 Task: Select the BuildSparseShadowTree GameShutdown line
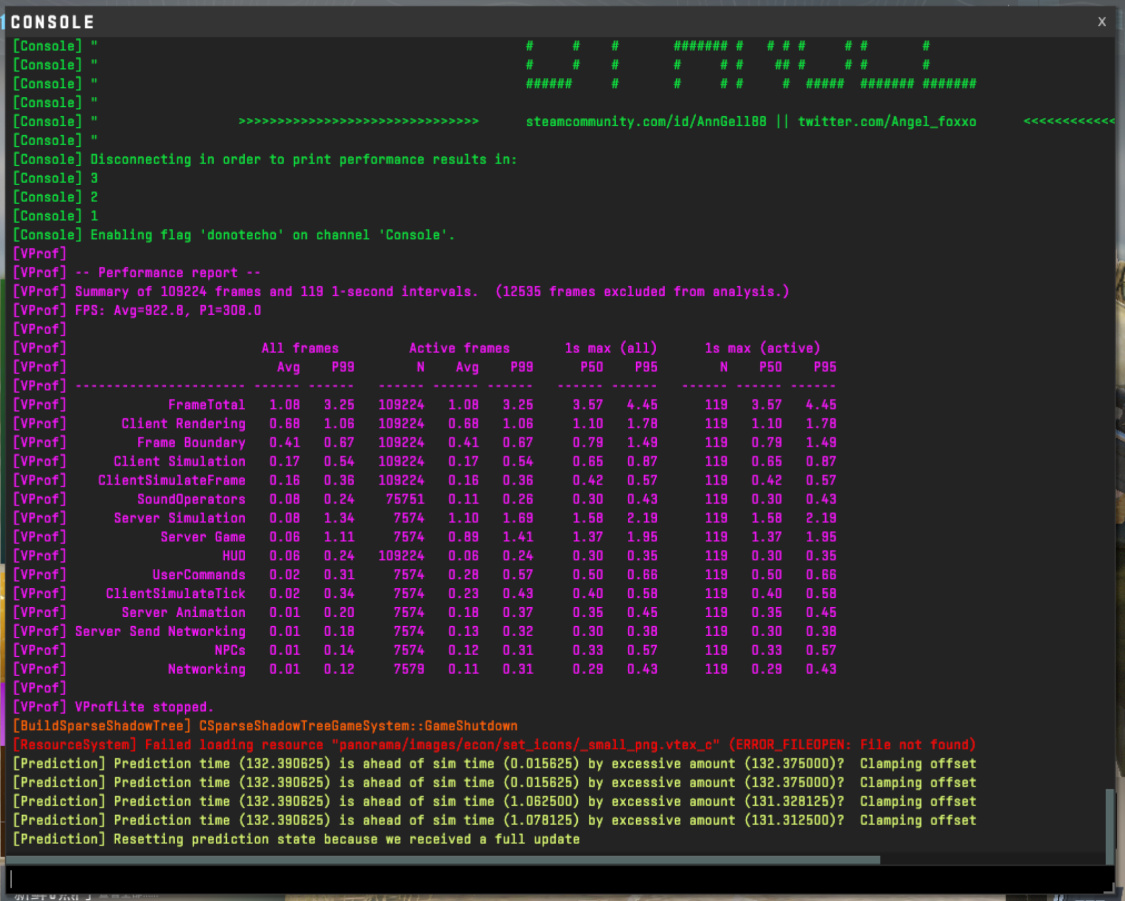click(265, 726)
